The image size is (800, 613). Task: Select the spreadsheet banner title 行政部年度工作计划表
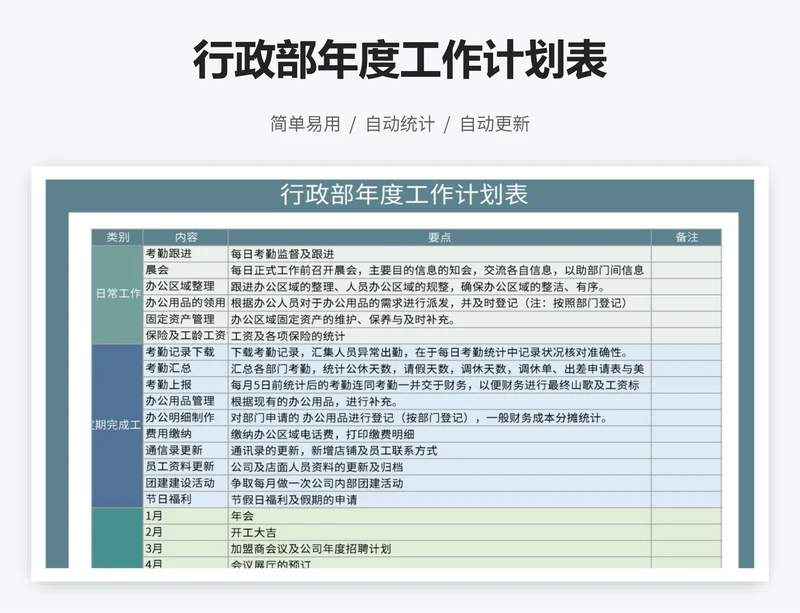pos(404,194)
